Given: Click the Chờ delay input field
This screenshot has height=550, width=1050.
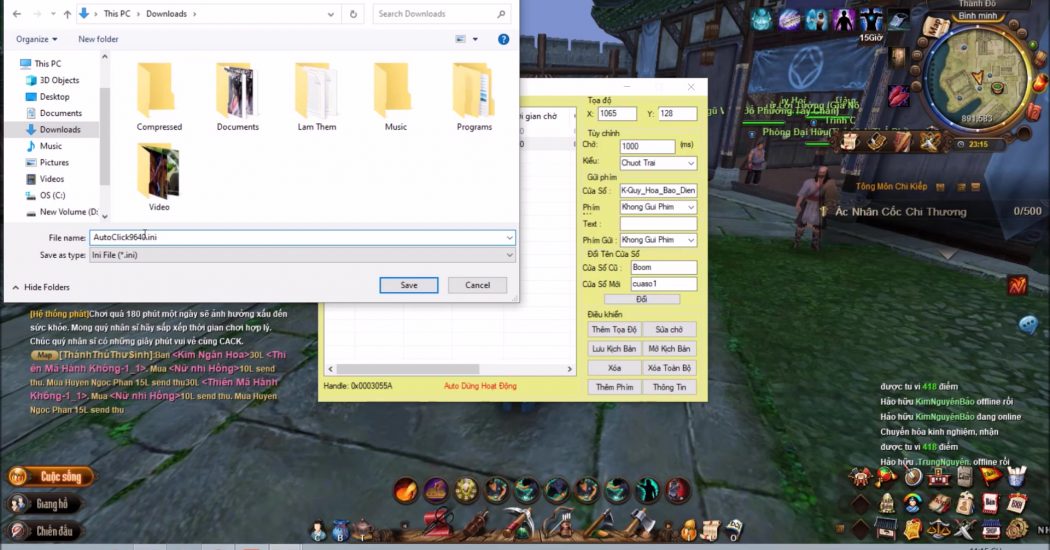Looking at the screenshot, I should [647, 146].
